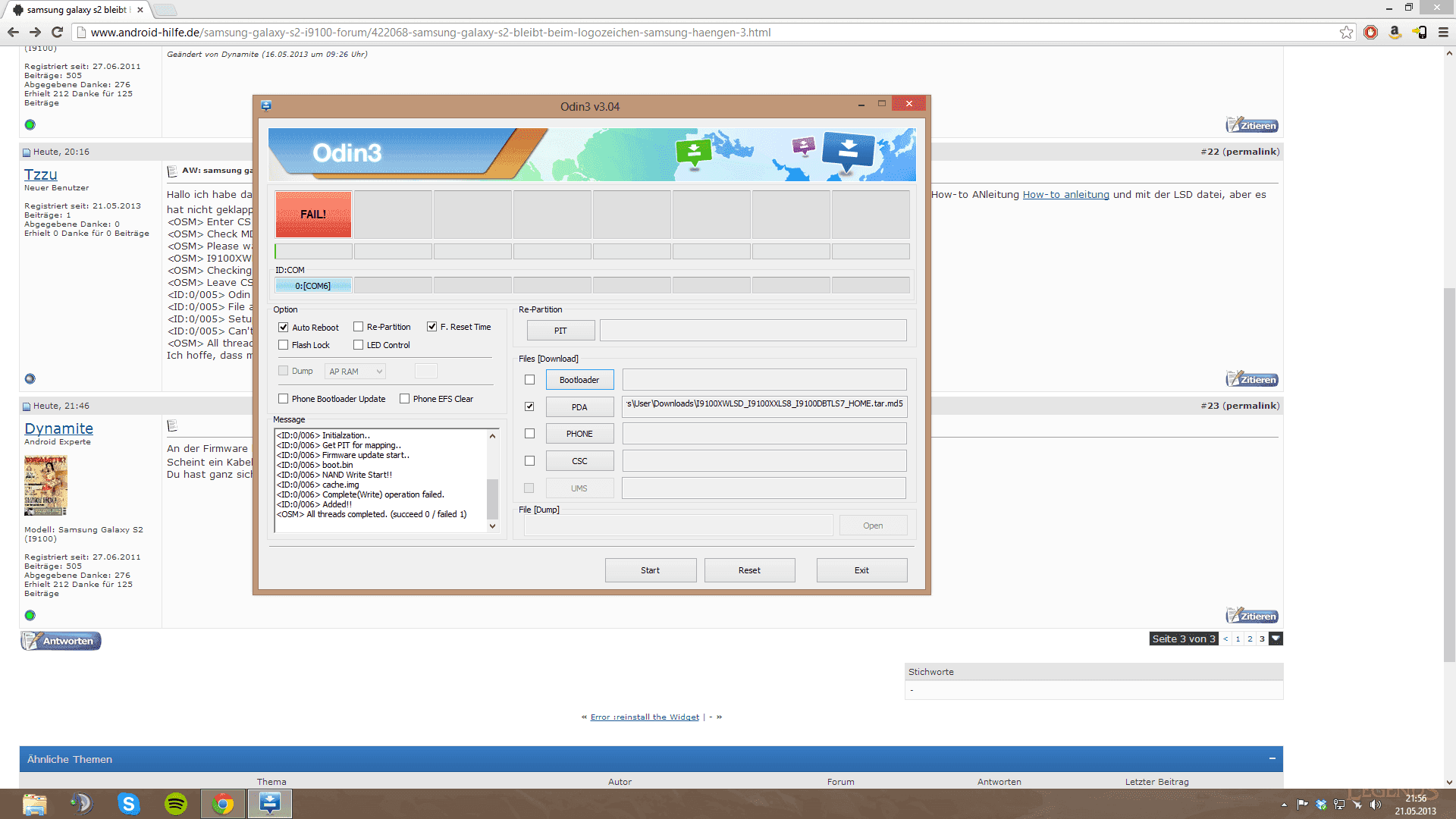Viewport: 1456px width, 819px height.
Task: Click the document icon next to AW: samsung
Action: 172,171
